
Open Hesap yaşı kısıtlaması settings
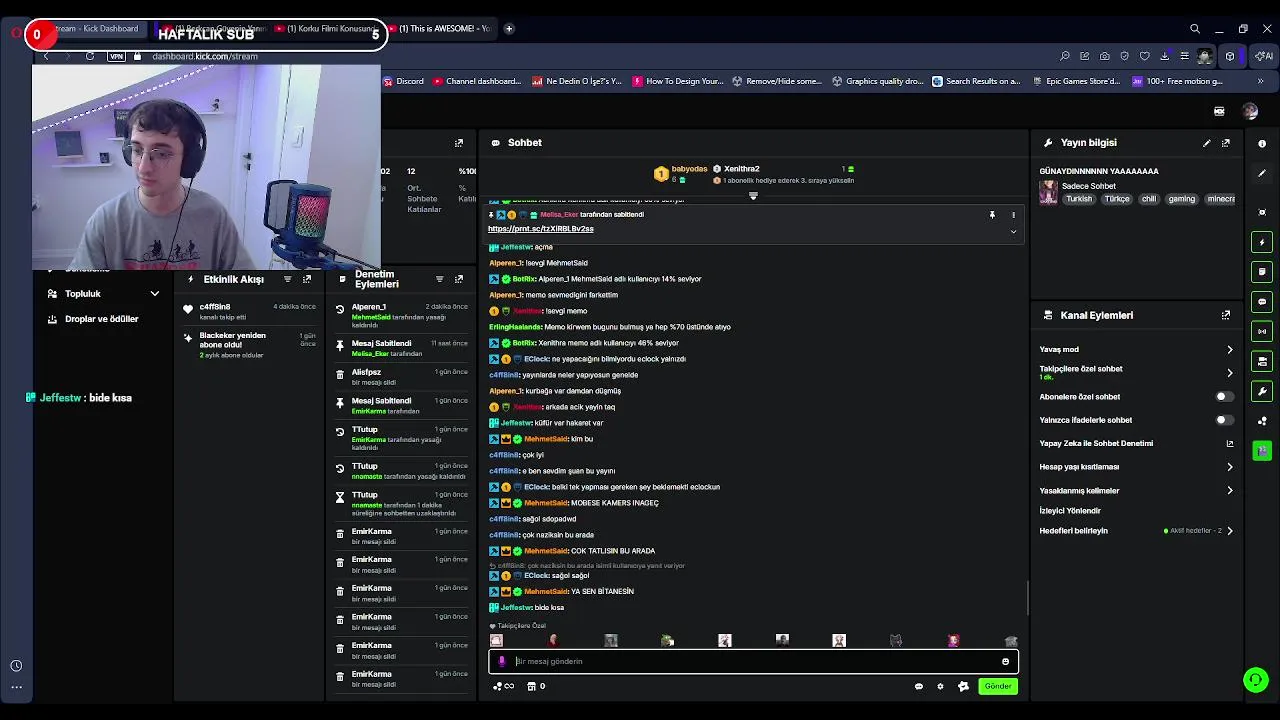[1136, 467]
